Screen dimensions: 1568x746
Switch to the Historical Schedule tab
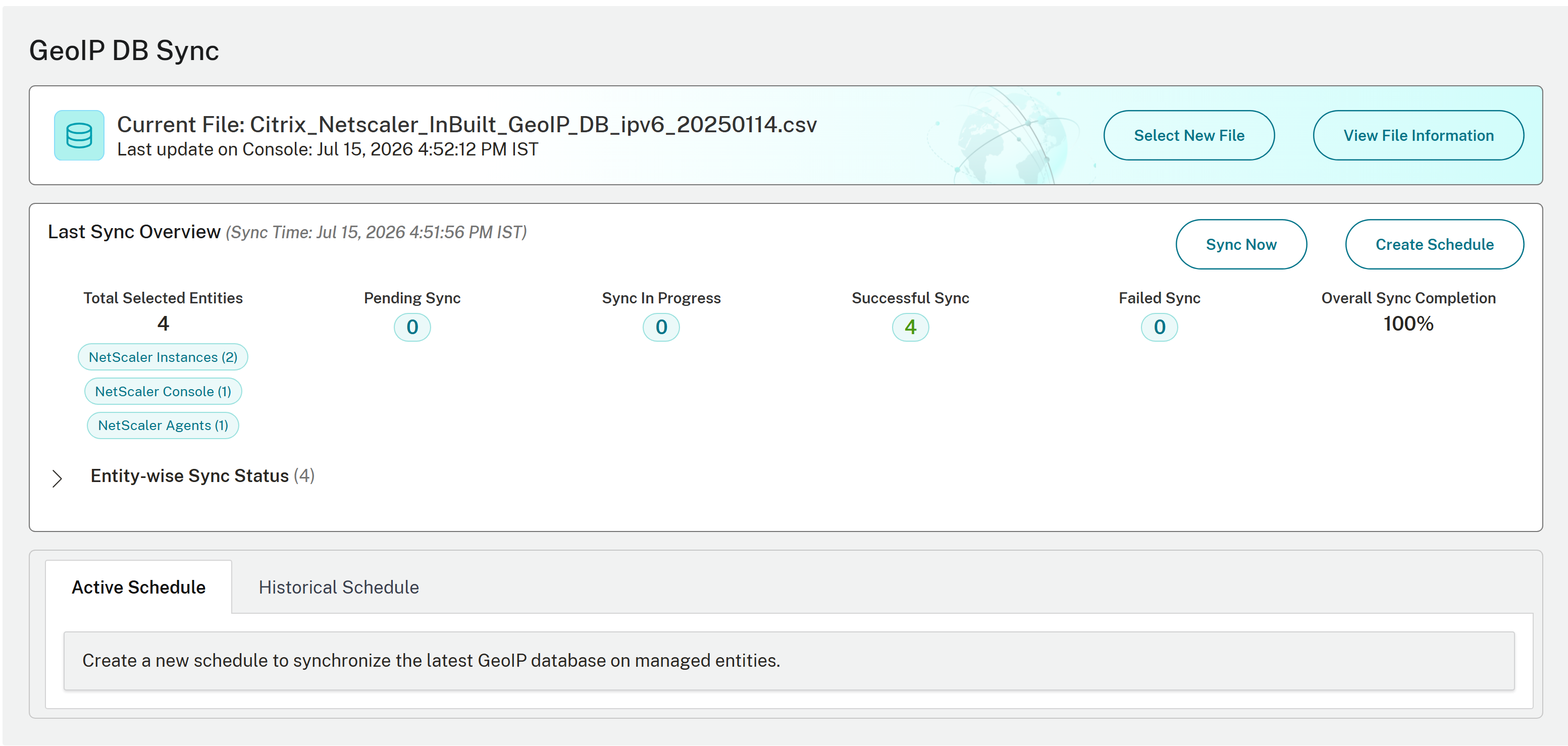(x=338, y=587)
